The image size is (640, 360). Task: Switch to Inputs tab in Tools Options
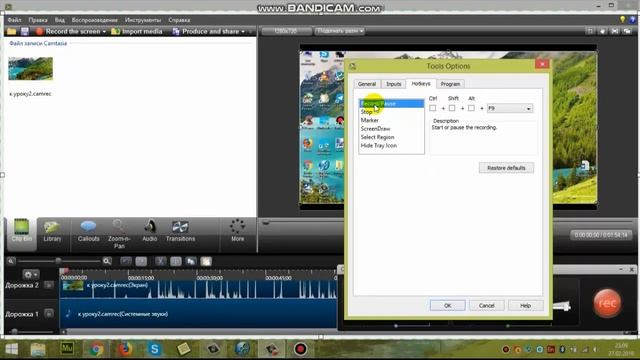[x=393, y=84]
